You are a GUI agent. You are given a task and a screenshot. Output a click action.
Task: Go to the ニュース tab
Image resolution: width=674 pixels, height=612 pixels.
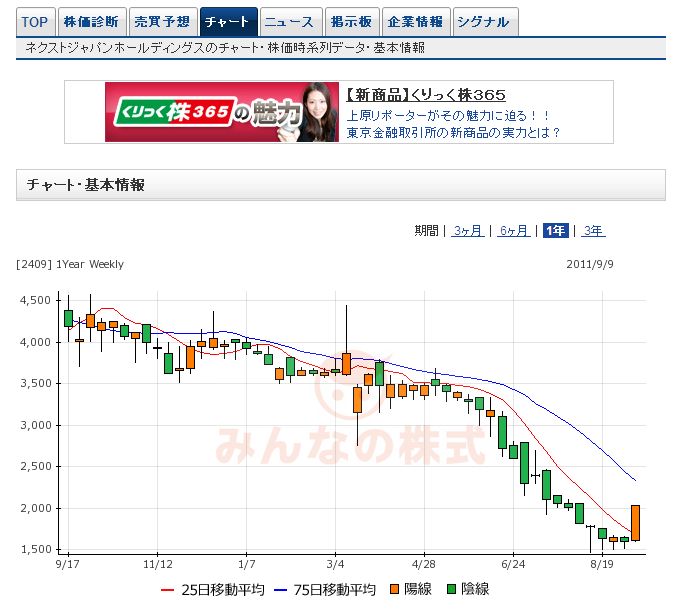(x=291, y=21)
